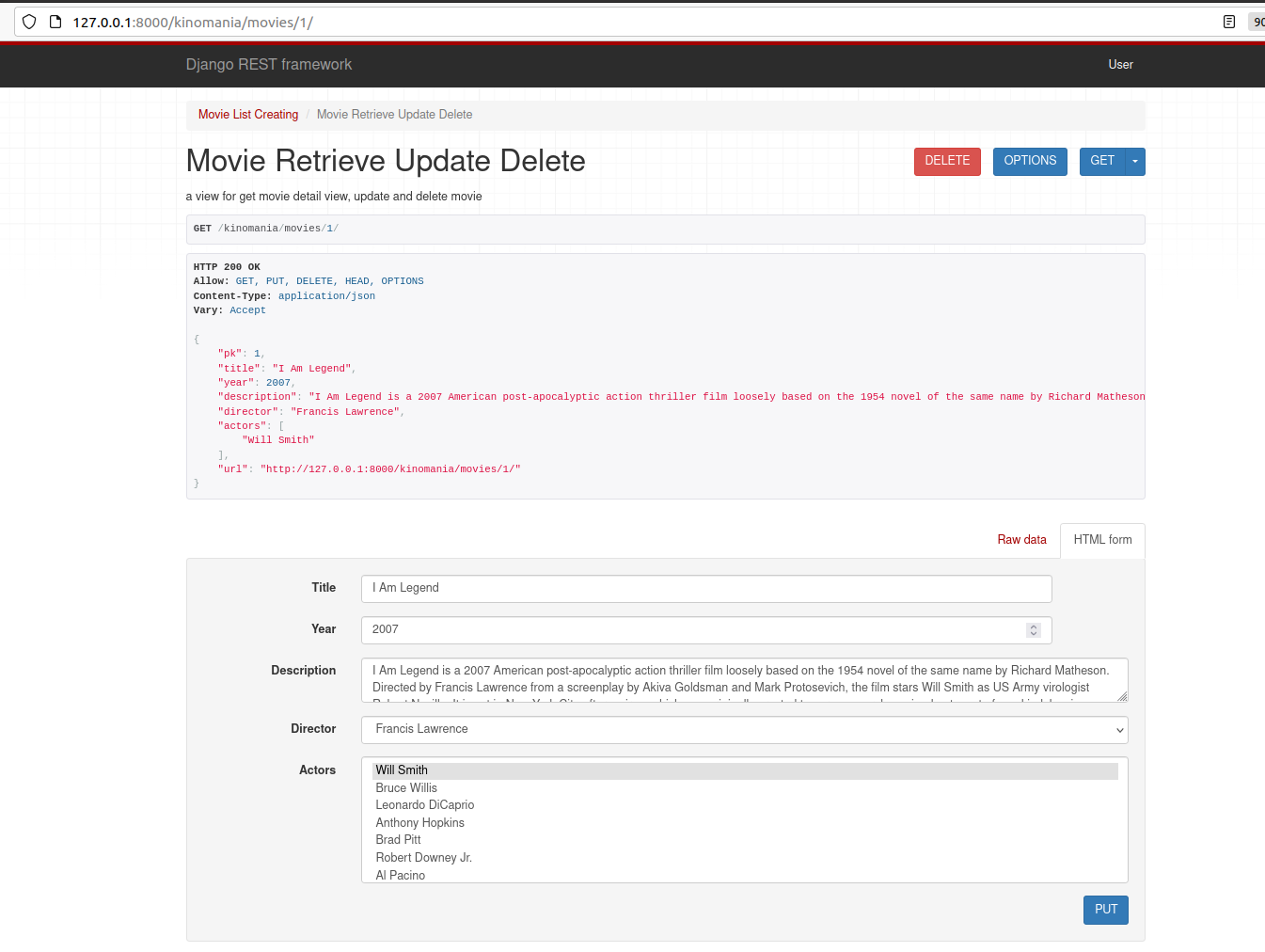1265x952 pixels.
Task: Open the Director dropdown
Action: pyautogui.click(x=744, y=730)
